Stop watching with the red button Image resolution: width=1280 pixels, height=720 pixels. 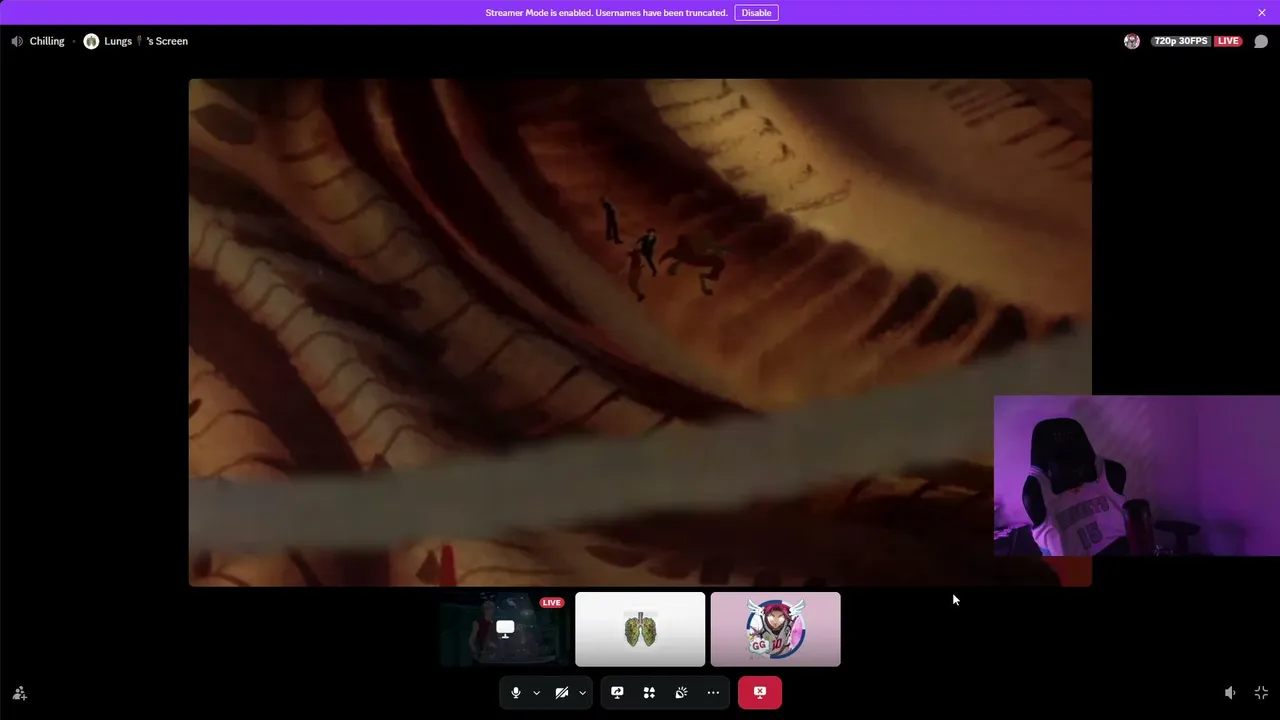pyautogui.click(x=760, y=692)
